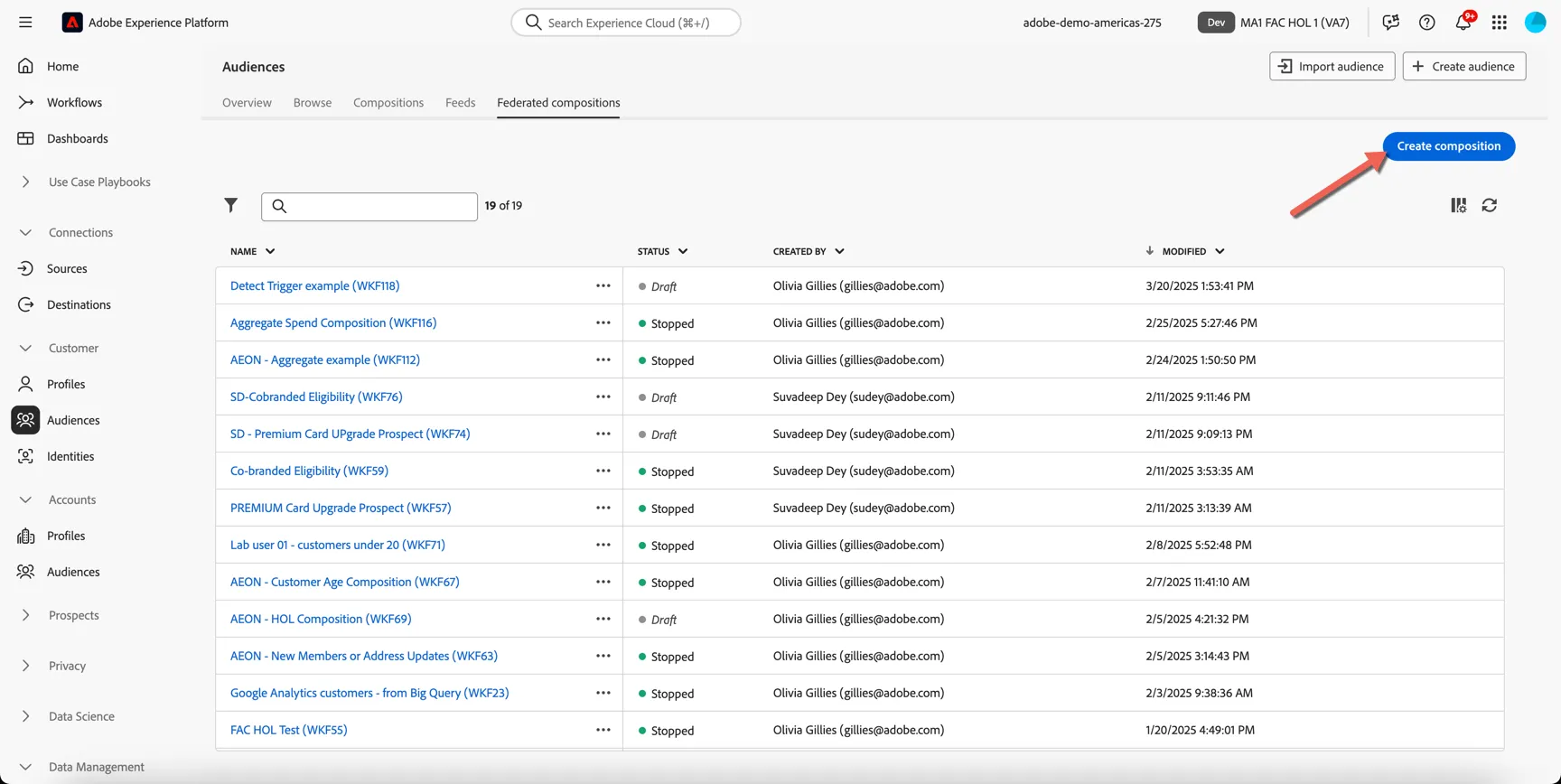
Task: Open the feedback chat icon in header
Action: click(1390, 23)
